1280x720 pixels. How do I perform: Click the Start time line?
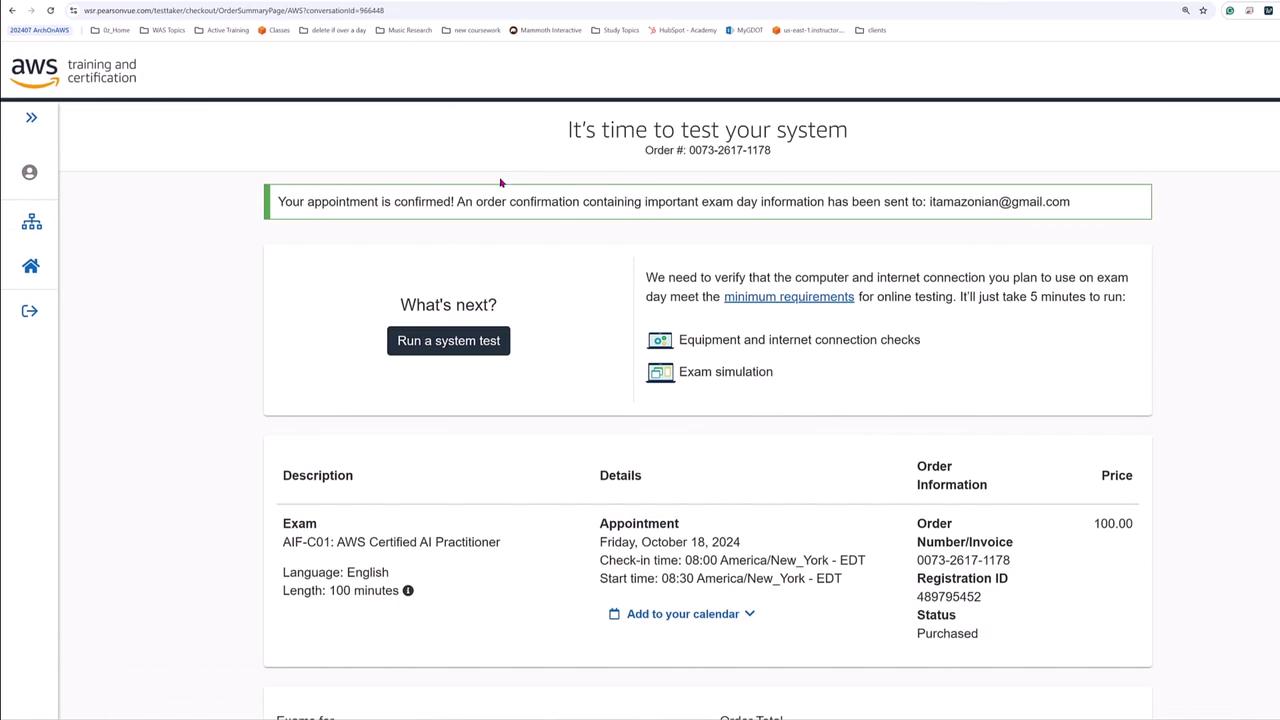tap(721, 579)
